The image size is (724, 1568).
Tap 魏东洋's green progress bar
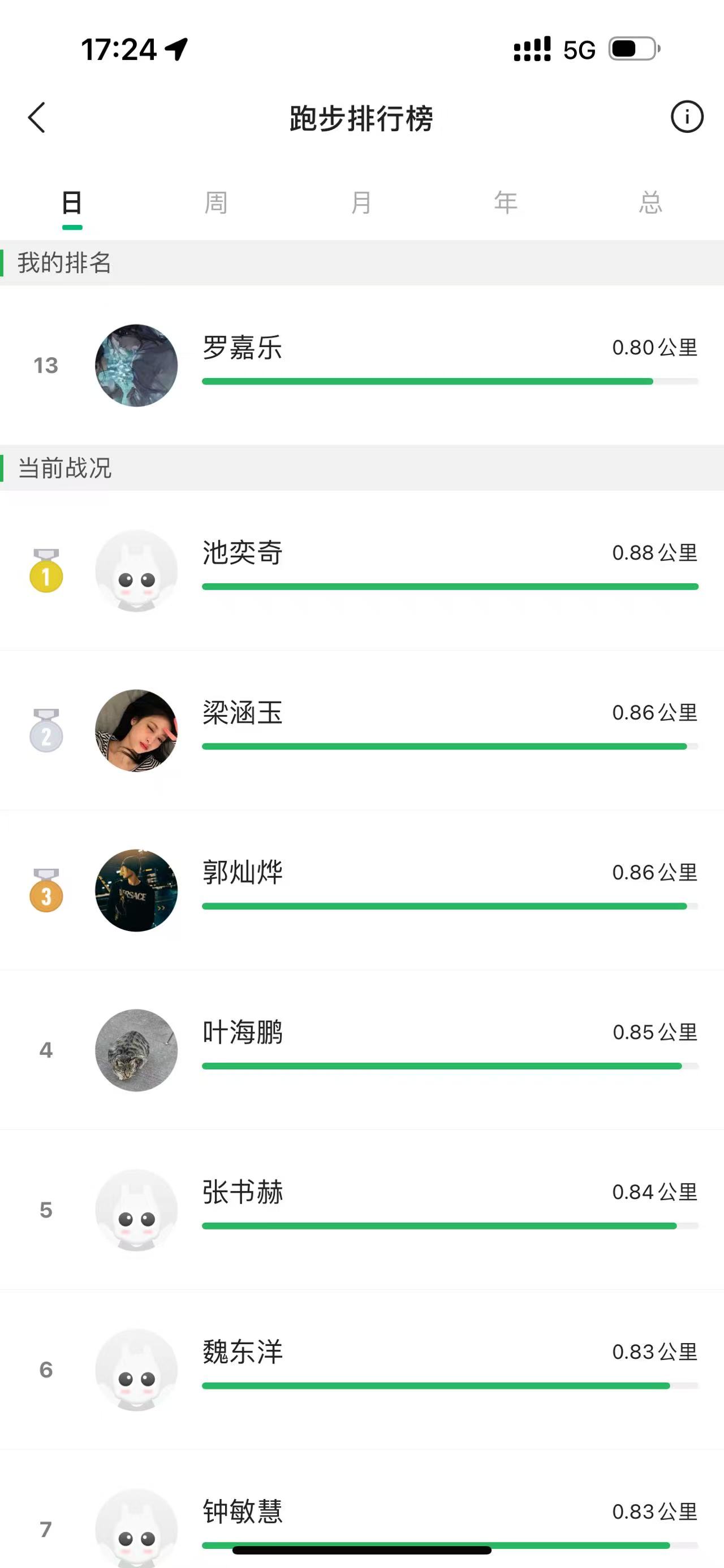click(436, 1386)
